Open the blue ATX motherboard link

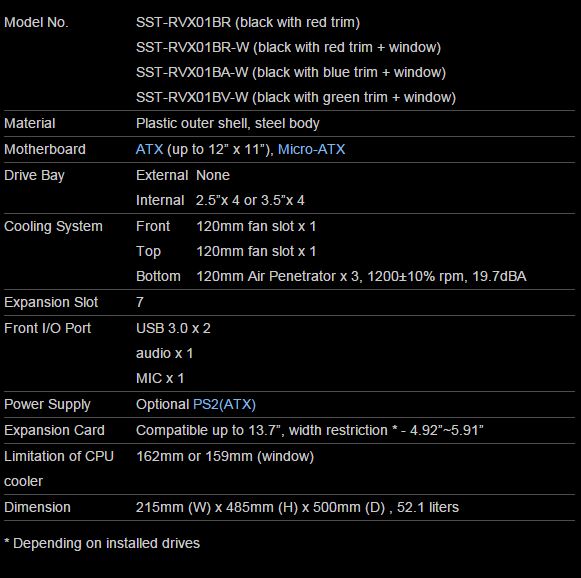[149, 149]
